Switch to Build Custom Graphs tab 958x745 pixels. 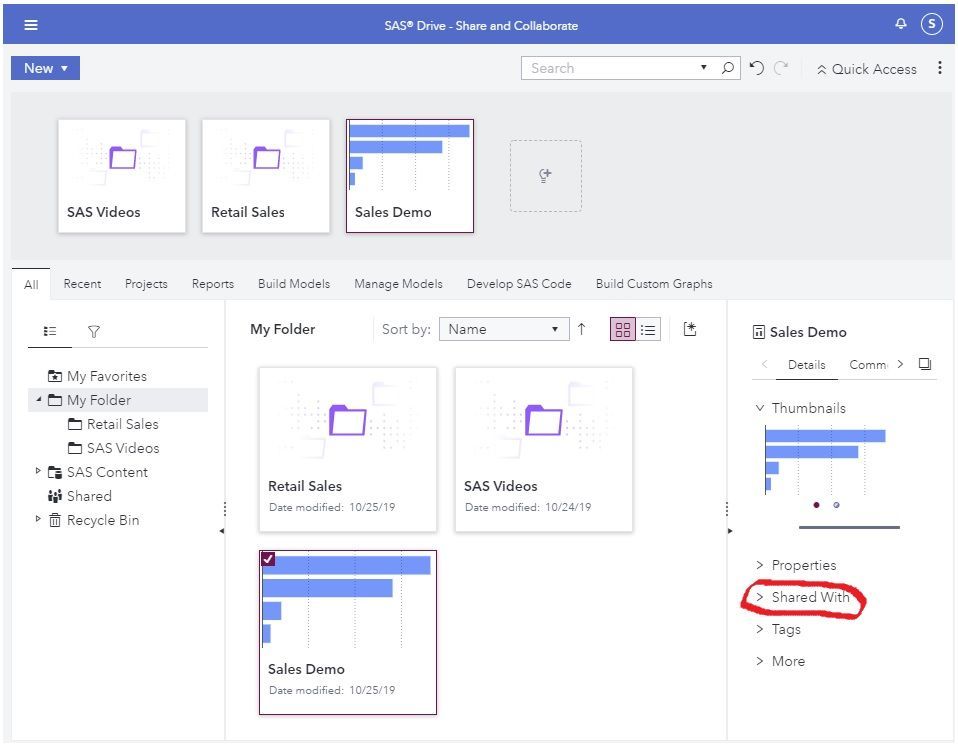tap(654, 284)
